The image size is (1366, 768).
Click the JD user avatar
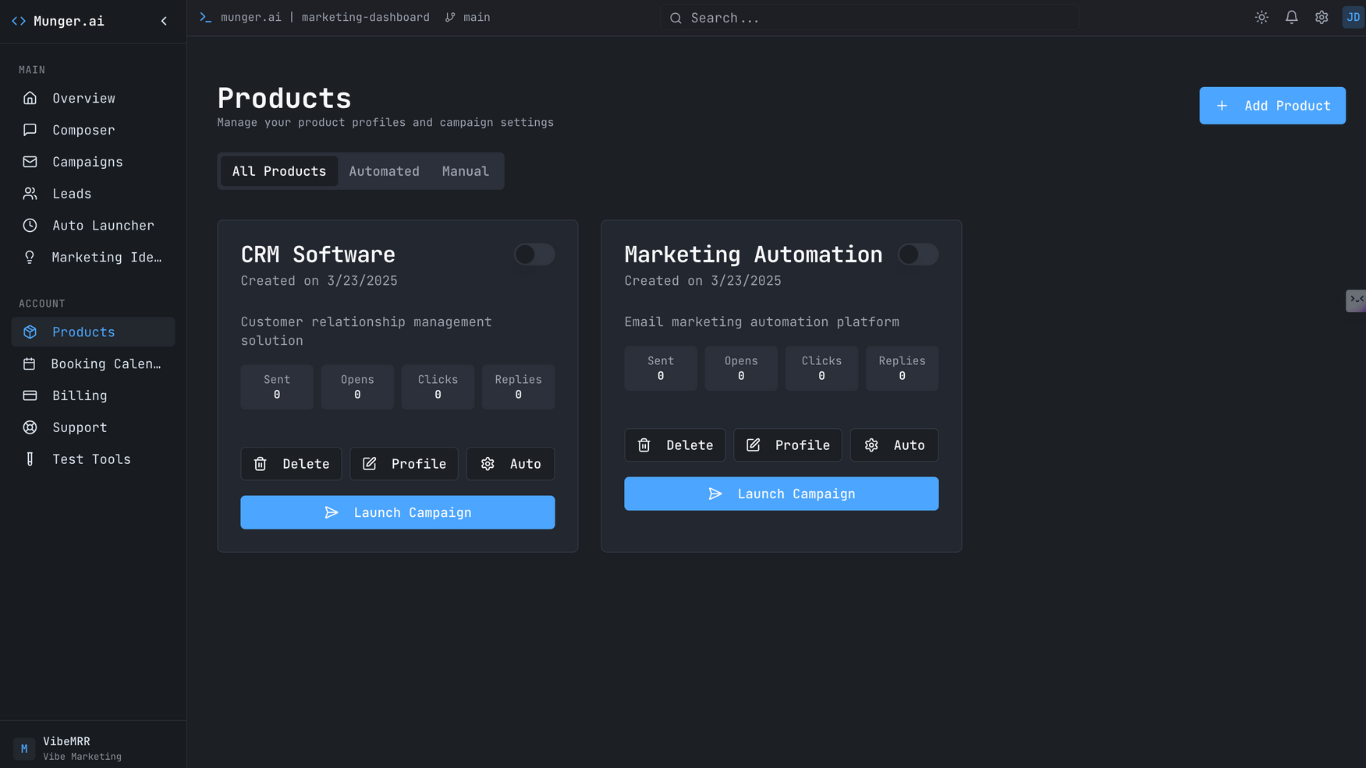click(x=1352, y=17)
